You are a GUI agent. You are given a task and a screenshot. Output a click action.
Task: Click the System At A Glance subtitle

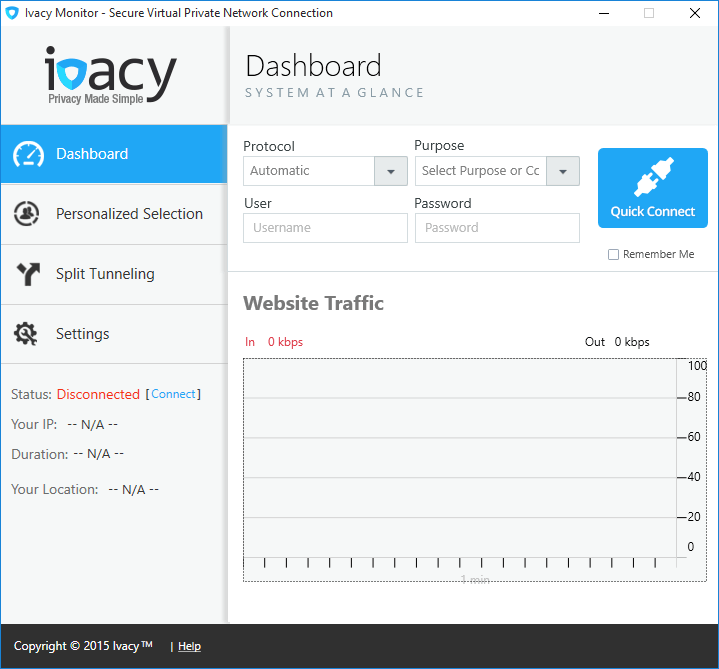point(334,93)
